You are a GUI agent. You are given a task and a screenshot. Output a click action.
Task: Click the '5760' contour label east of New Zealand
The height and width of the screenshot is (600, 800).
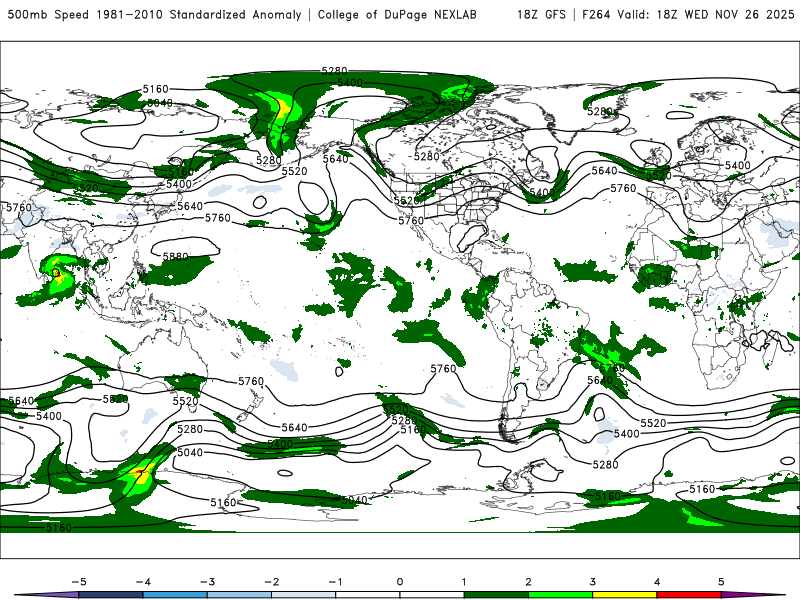(251, 382)
